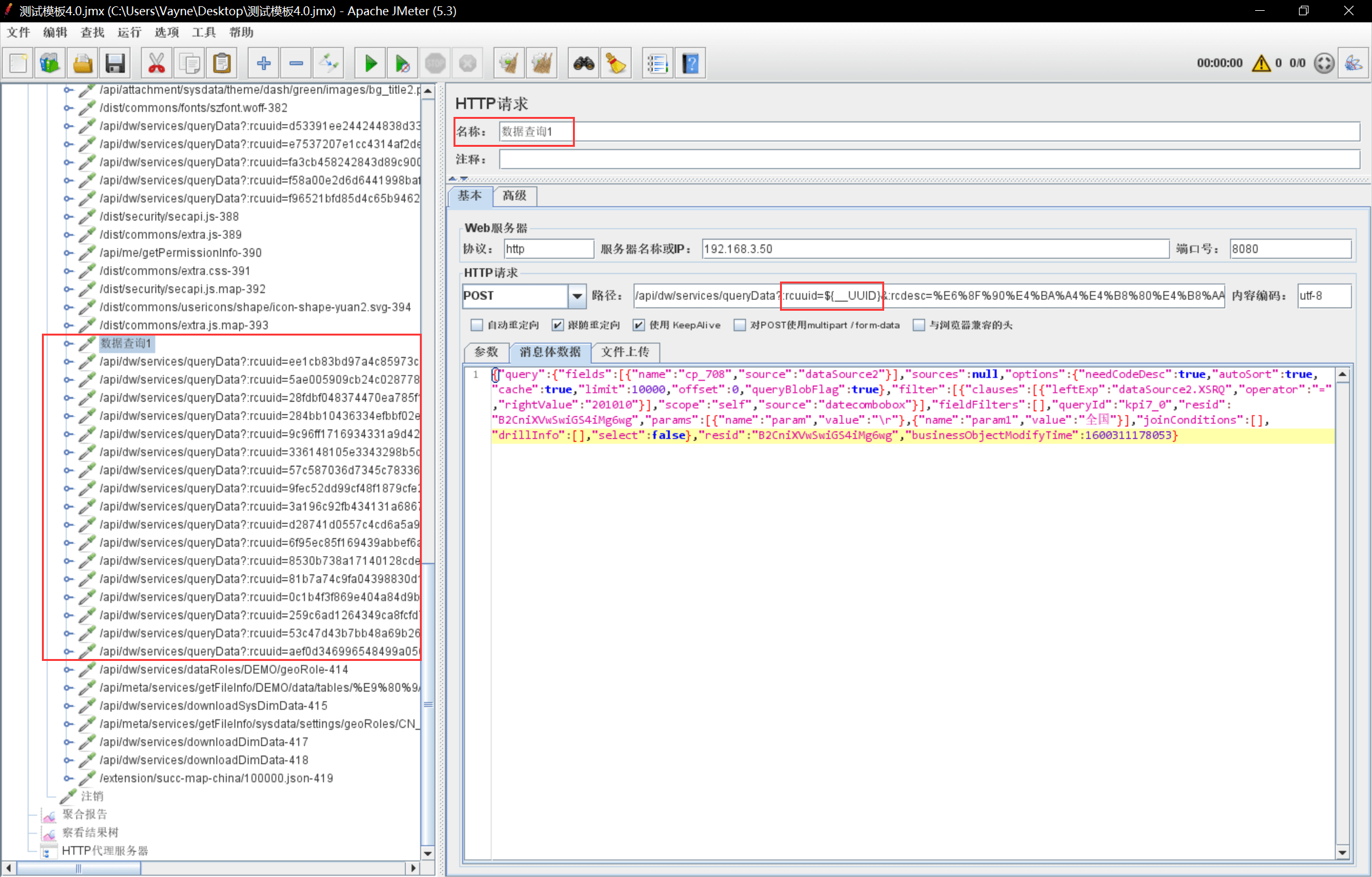Image resolution: width=1372 pixels, height=877 pixels.
Task: Expand all tree nodes with plus icon
Action: 263,63
